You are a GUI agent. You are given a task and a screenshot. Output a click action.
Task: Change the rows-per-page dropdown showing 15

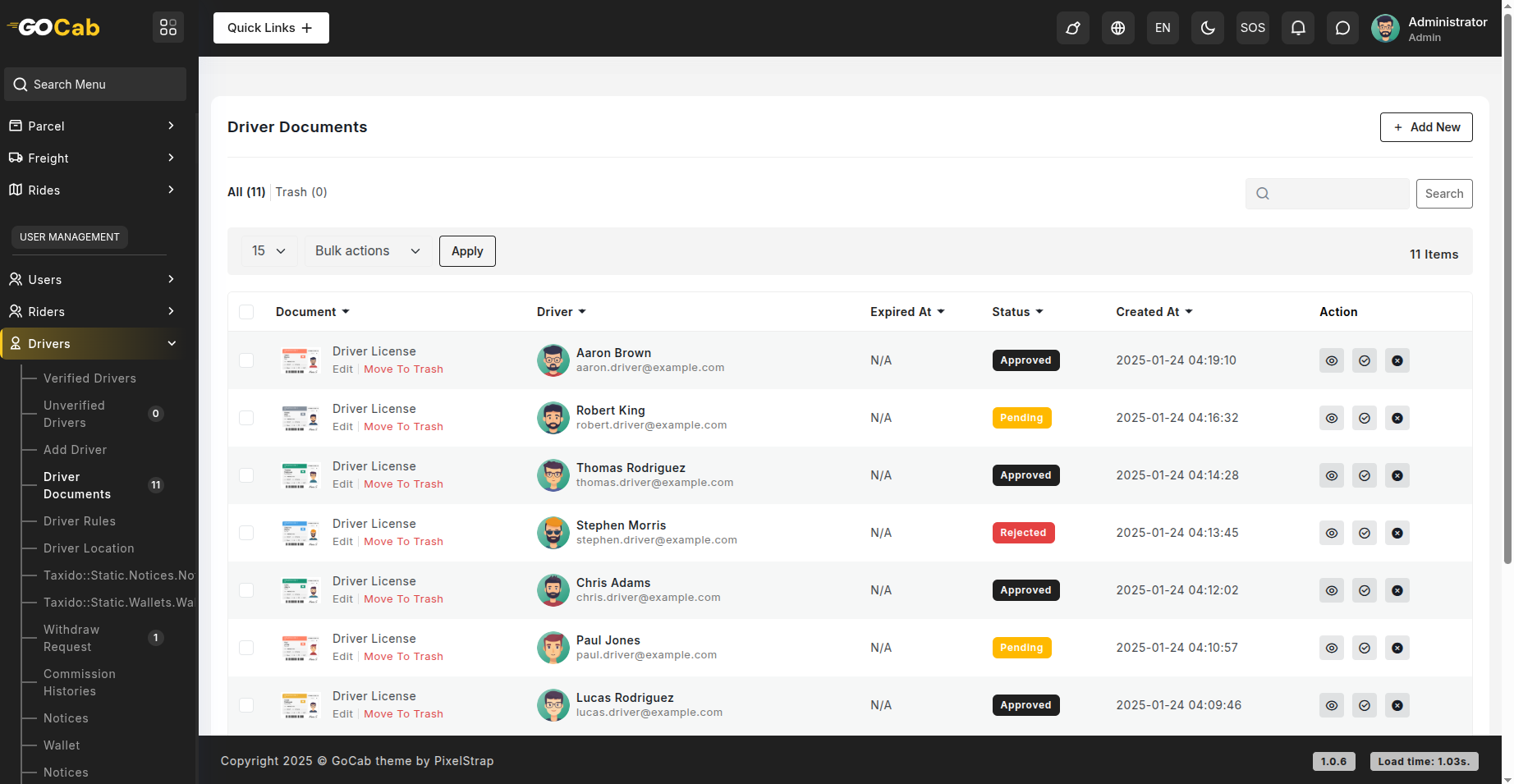(x=268, y=251)
